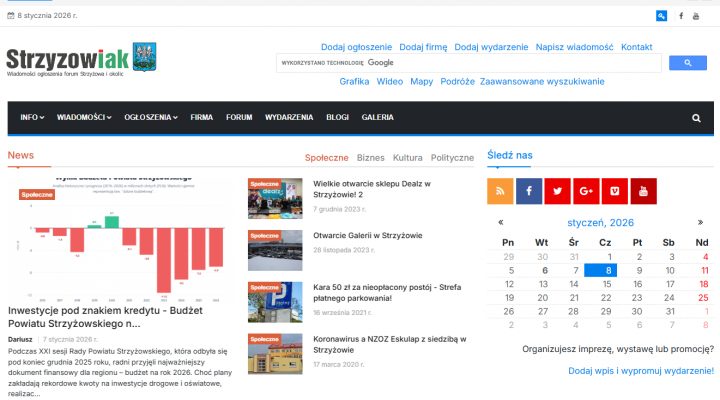Click the Vimeo social icon

(614, 190)
